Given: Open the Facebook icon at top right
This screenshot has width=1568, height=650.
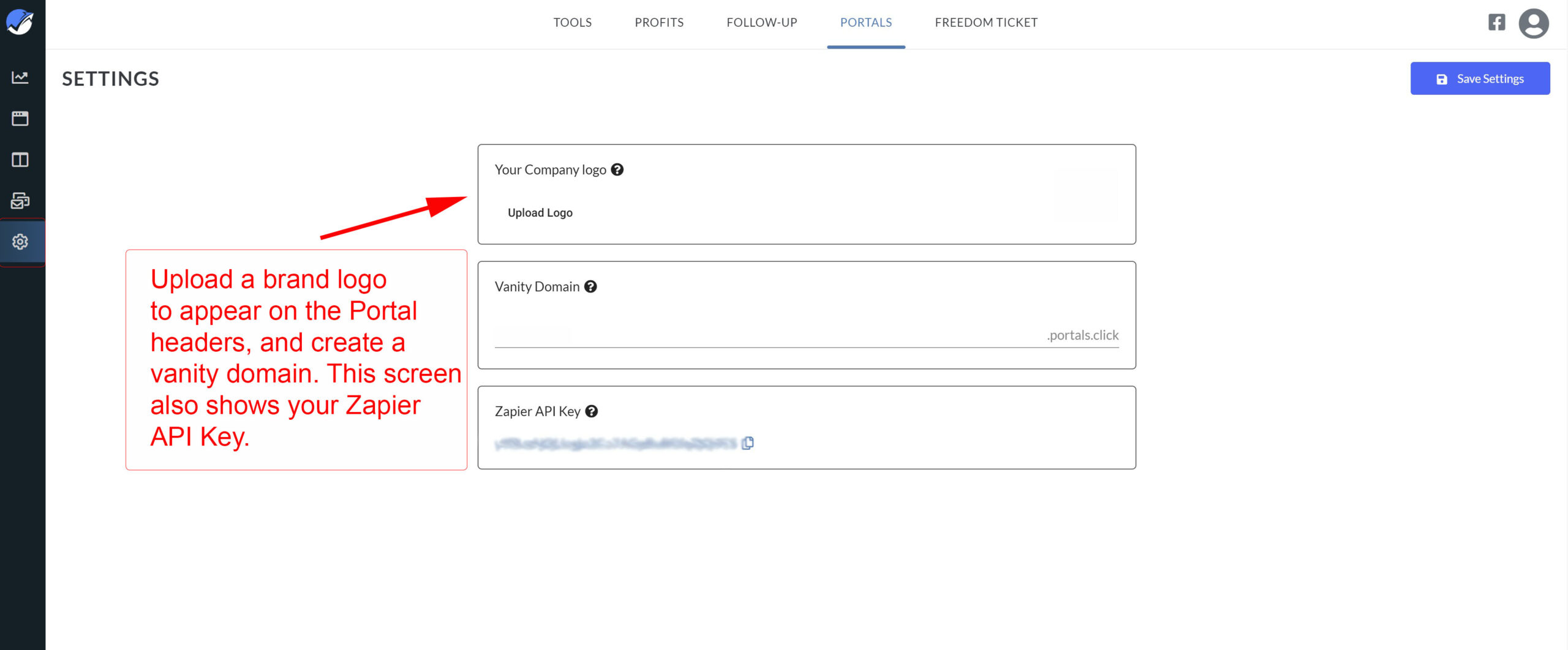Looking at the screenshot, I should [1496, 22].
